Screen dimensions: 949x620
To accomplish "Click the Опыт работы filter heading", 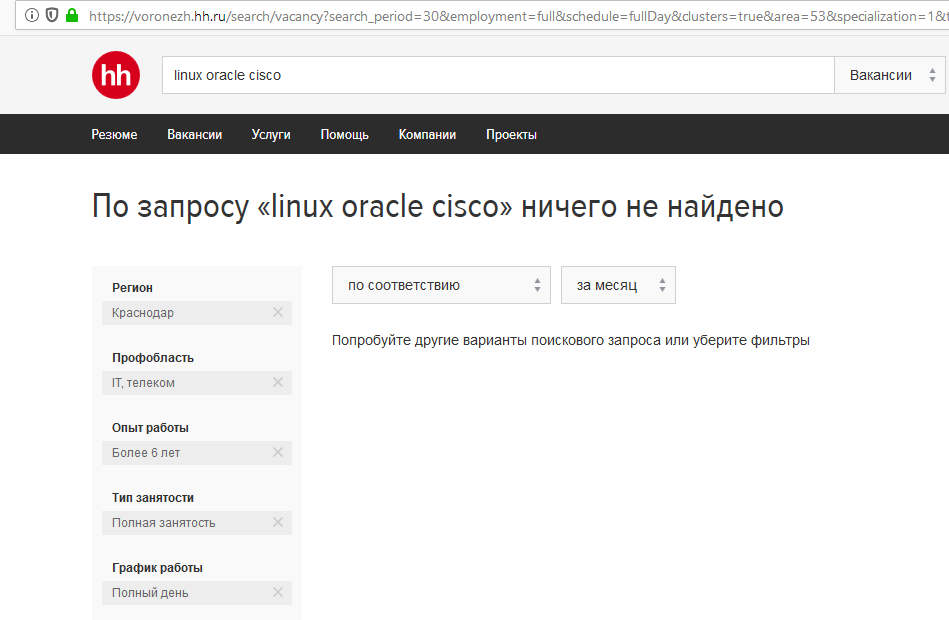I will point(150,427).
